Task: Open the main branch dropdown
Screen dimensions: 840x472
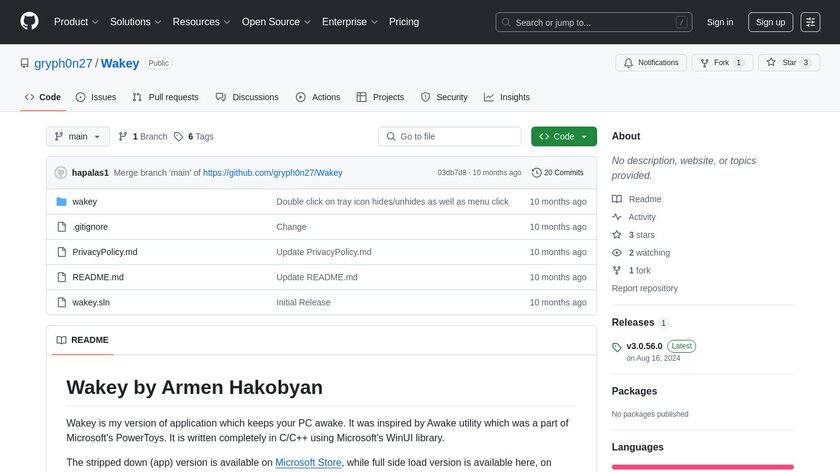Action: click(77, 136)
